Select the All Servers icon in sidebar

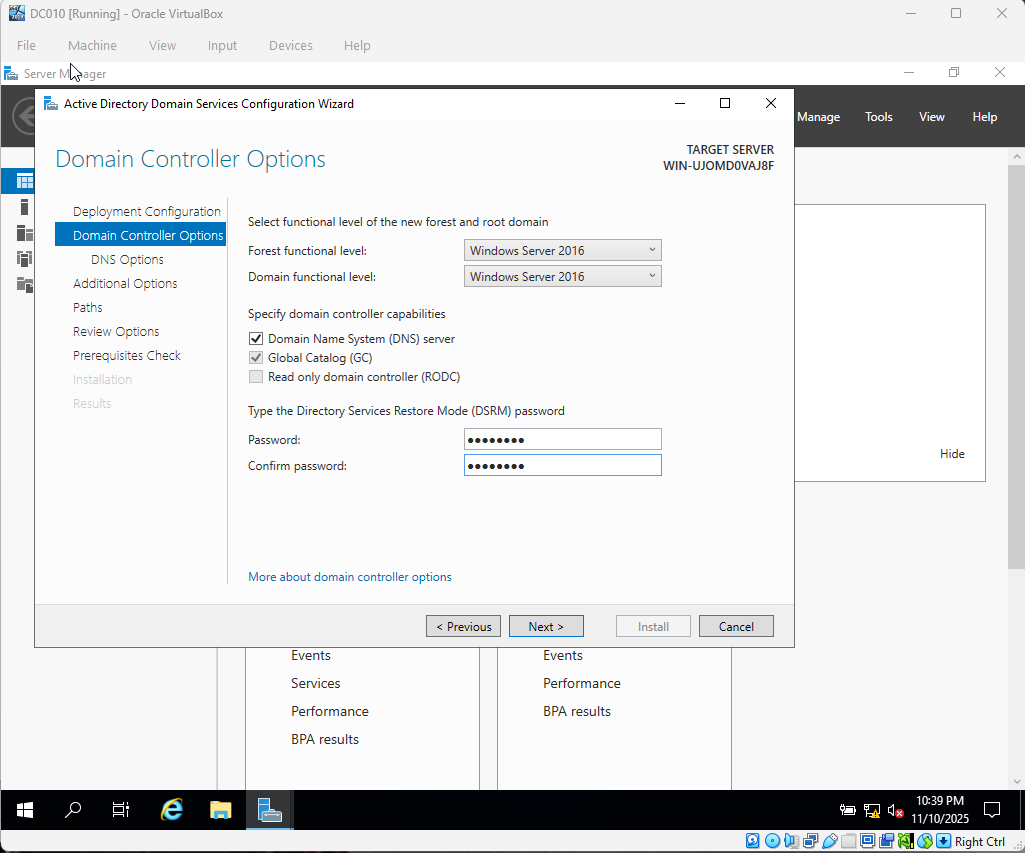[21, 233]
